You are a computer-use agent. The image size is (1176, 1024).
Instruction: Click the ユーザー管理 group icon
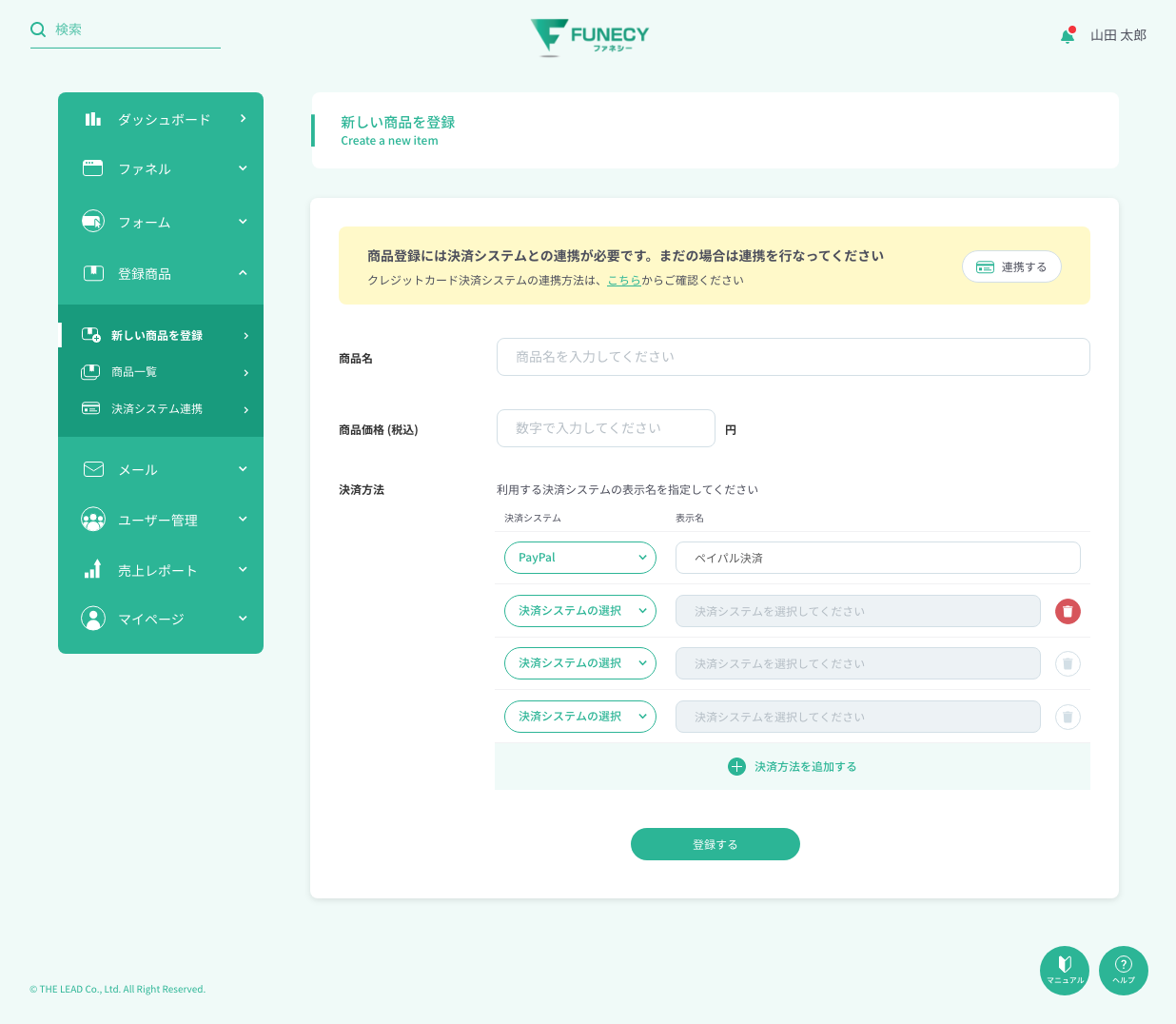point(93,520)
